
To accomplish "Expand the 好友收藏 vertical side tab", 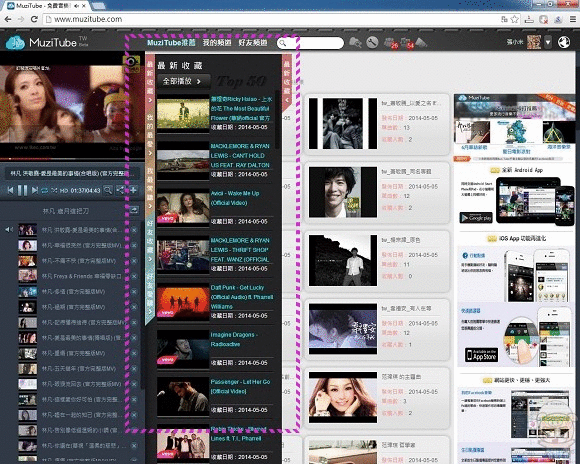I will (x=150, y=241).
